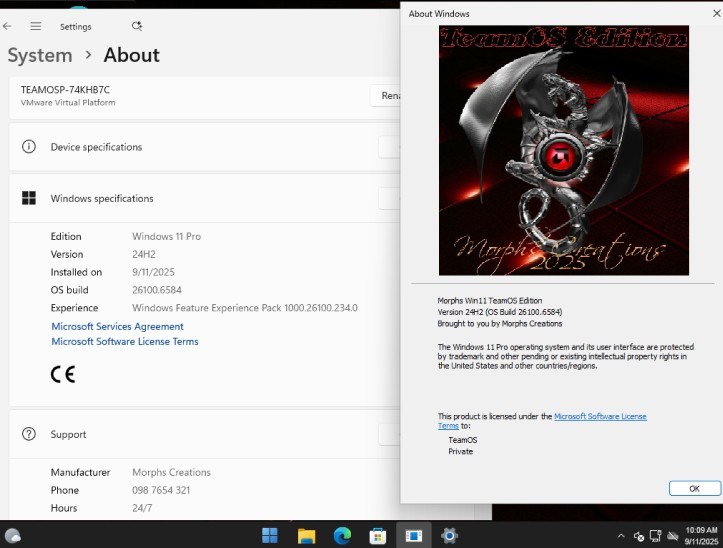Click the Windows specifications logo icon
This screenshot has width=723, height=548.
coord(29,198)
